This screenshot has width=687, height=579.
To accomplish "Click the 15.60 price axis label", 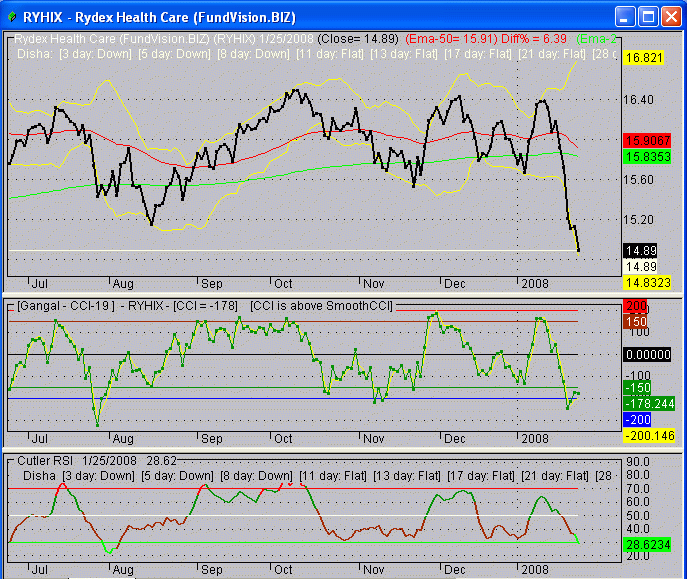I will [x=638, y=180].
